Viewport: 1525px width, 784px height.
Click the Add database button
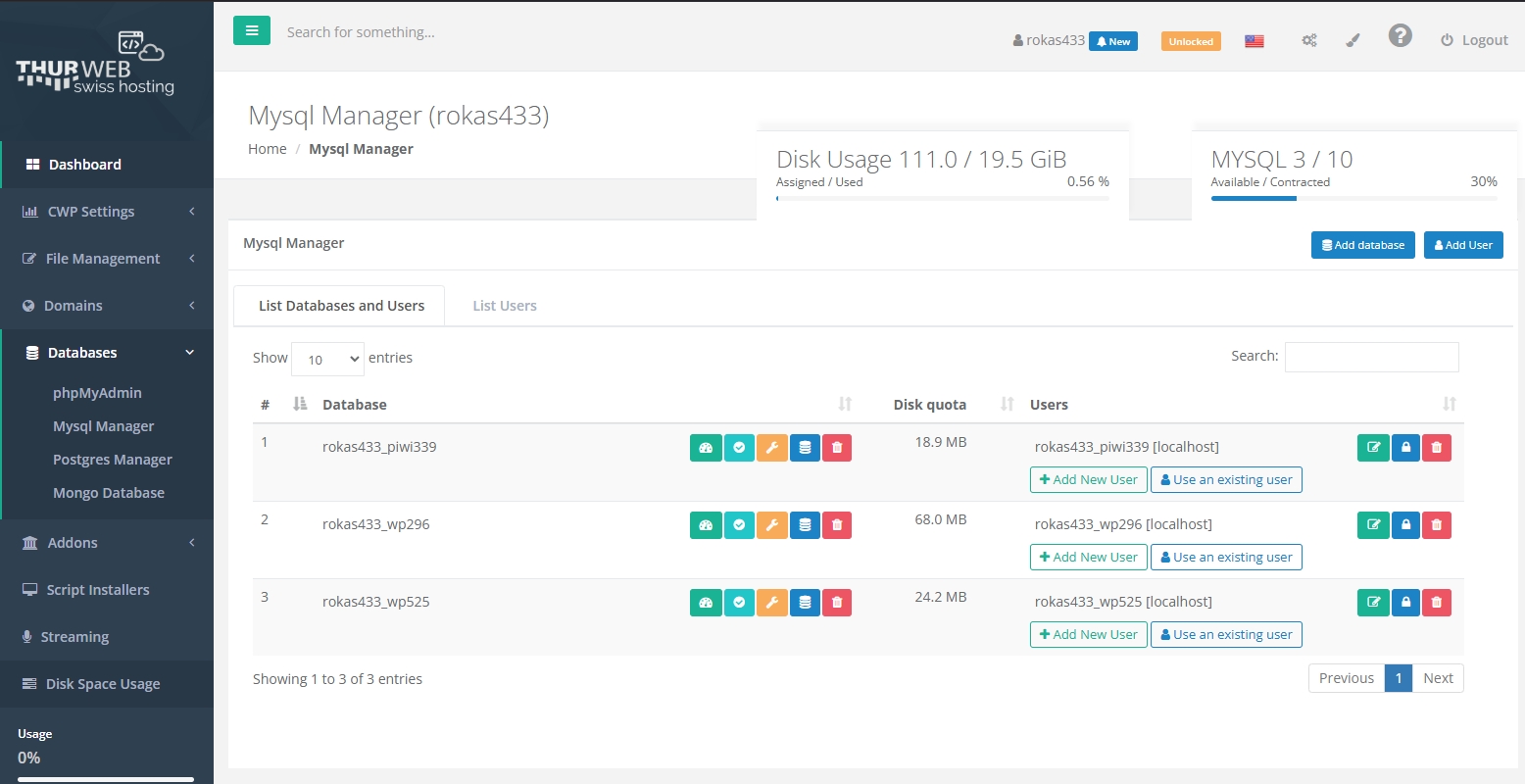(1362, 245)
